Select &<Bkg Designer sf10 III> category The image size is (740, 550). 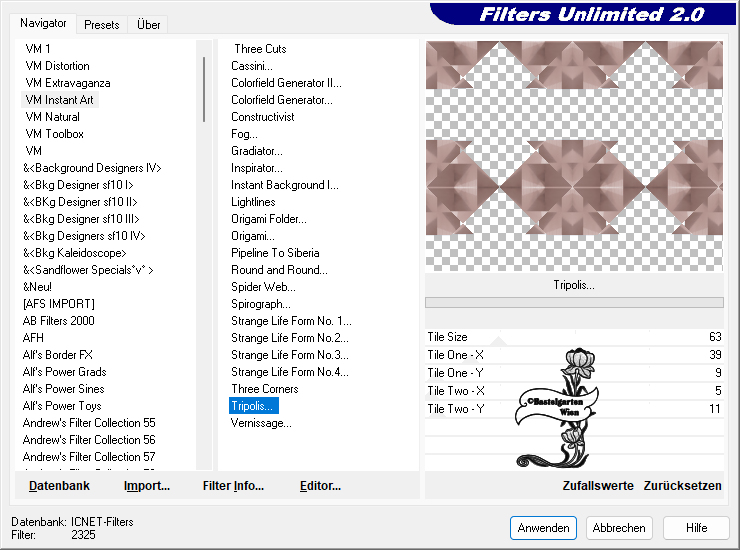tap(81, 219)
